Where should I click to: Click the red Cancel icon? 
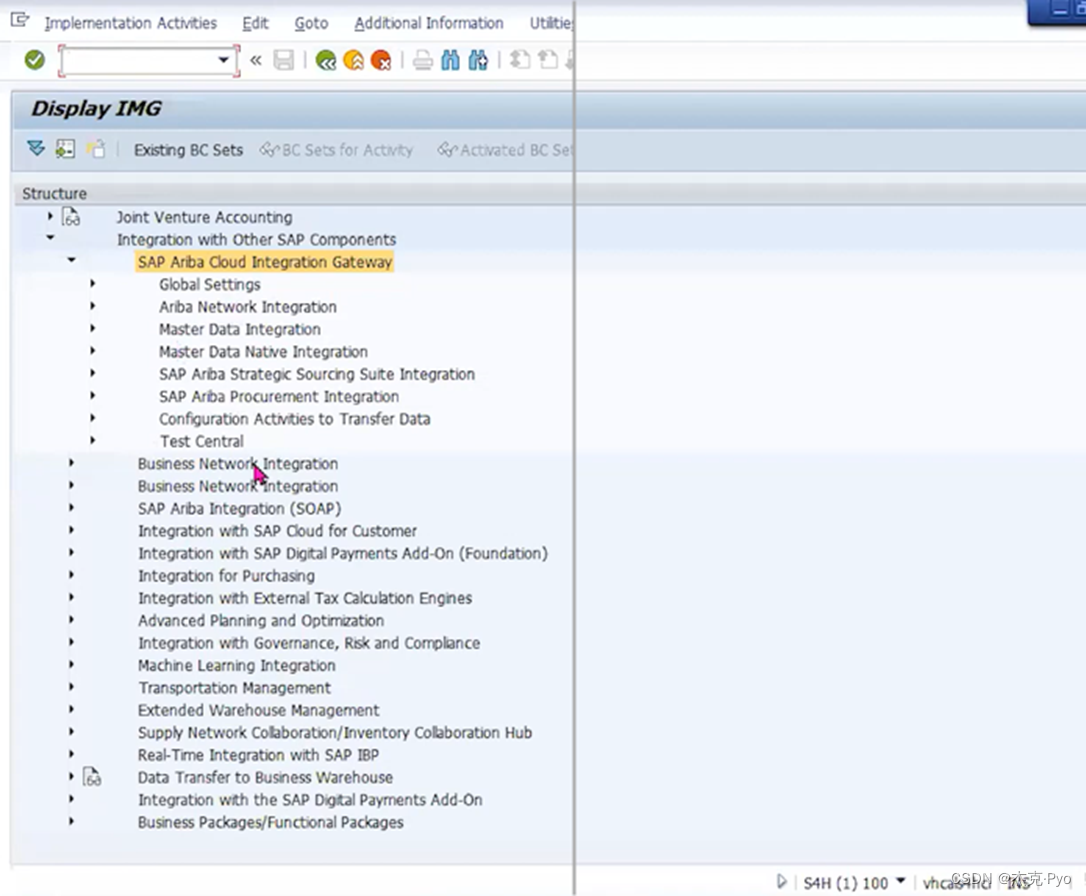(381, 60)
